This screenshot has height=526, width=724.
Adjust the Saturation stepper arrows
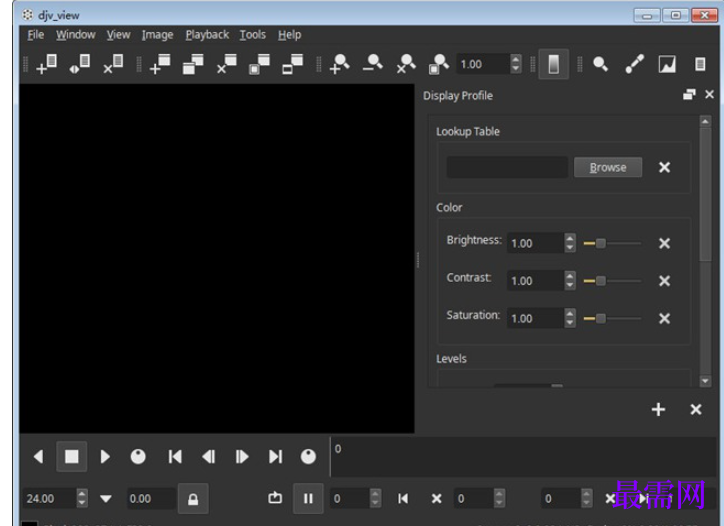(570, 318)
